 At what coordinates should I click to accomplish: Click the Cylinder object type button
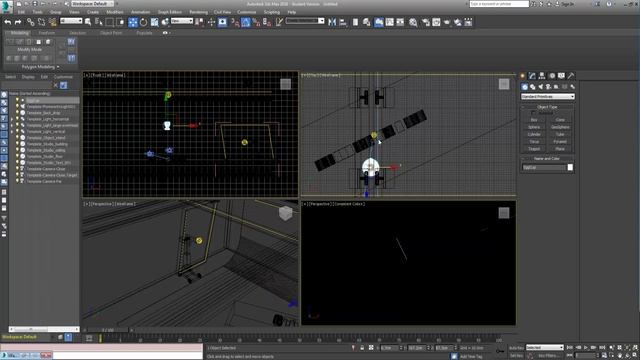tap(534, 134)
